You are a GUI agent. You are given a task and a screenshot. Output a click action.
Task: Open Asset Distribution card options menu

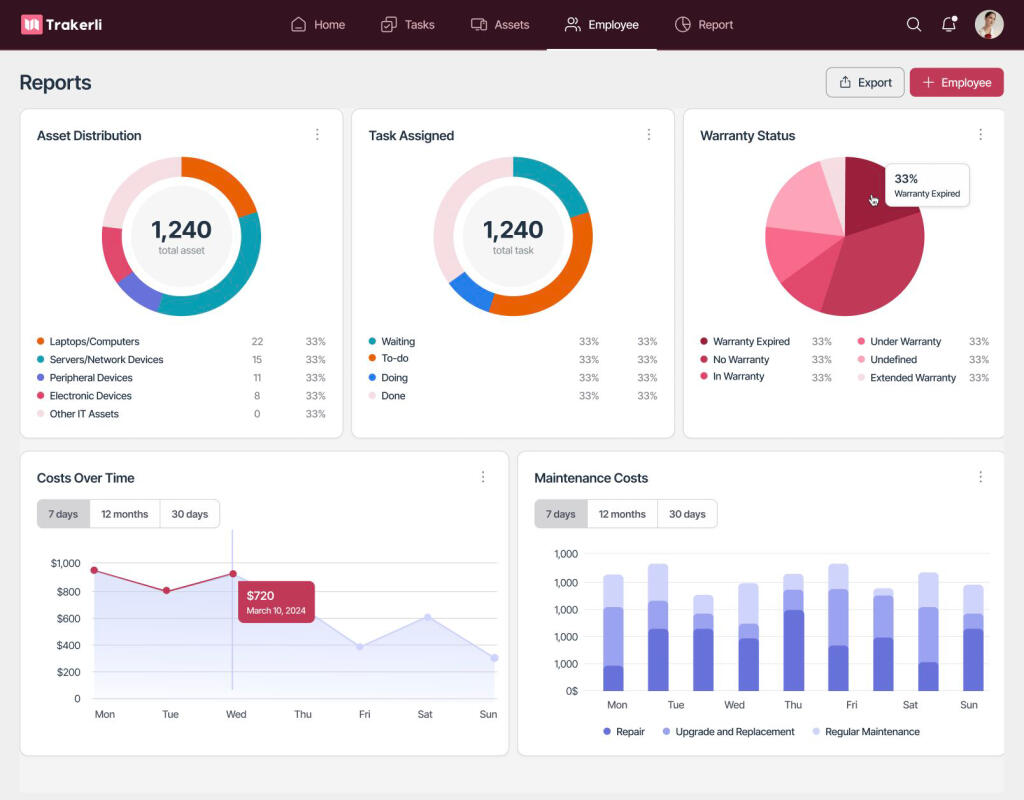click(x=317, y=135)
